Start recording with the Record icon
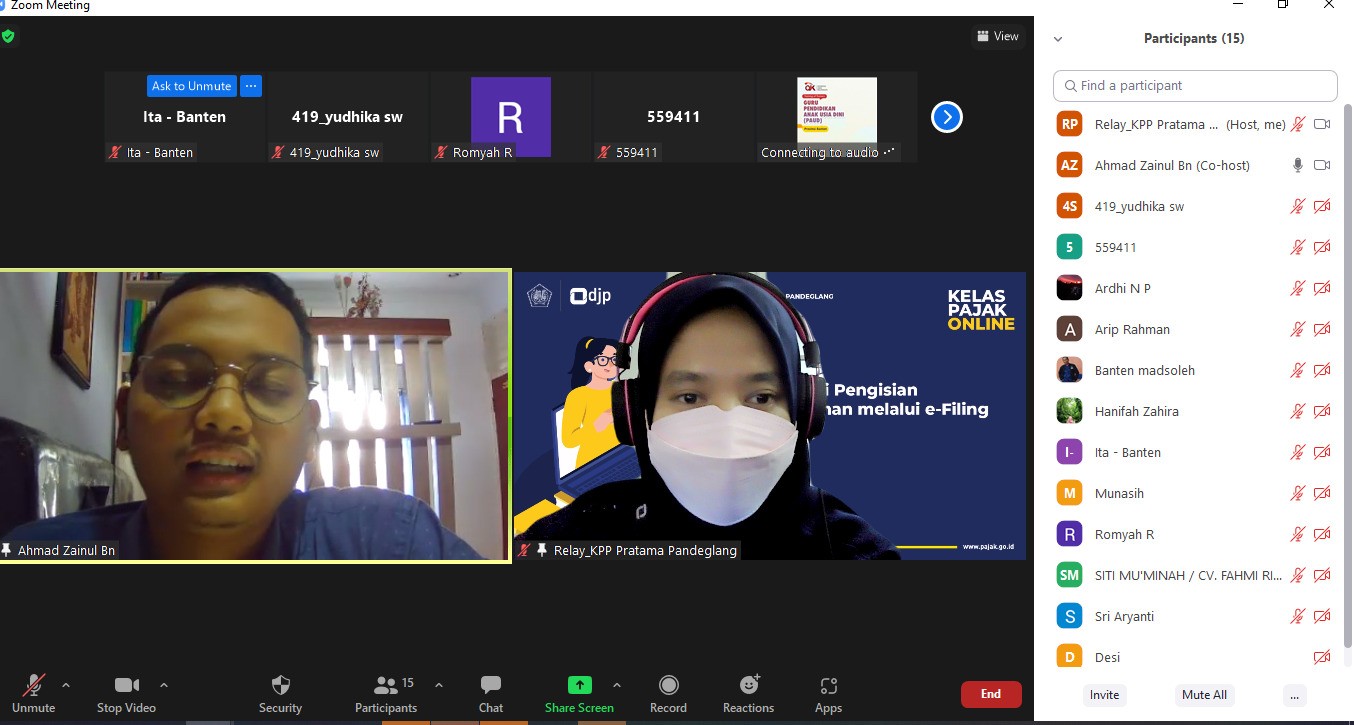The height and width of the screenshot is (725, 1354). pyautogui.click(x=668, y=685)
